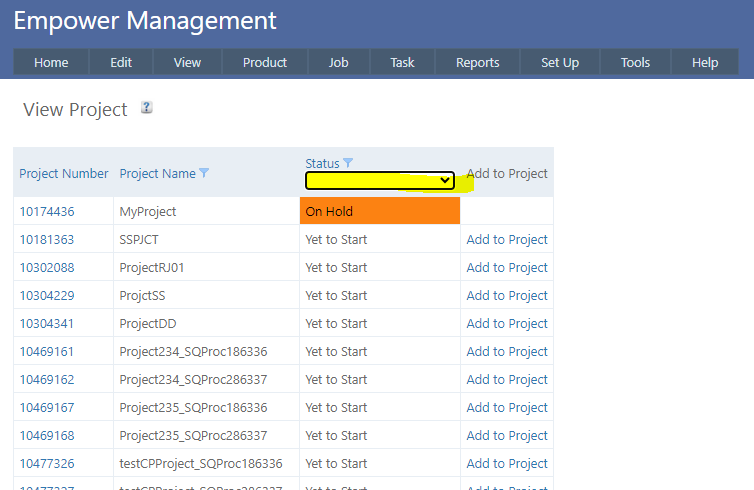754x490 pixels.
Task: Open the Task menu
Action: click(402, 62)
